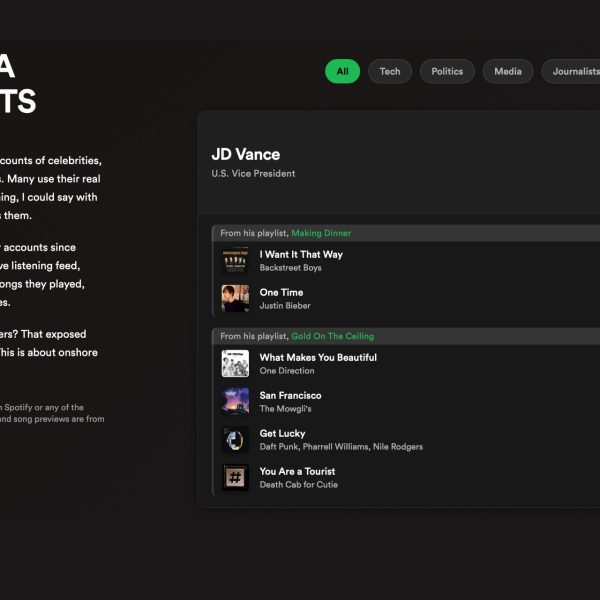Image resolution: width=600 pixels, height=600 pixels.
Task: Click Get Lucky album art thumbnail
Action: [x=235, y=439]
